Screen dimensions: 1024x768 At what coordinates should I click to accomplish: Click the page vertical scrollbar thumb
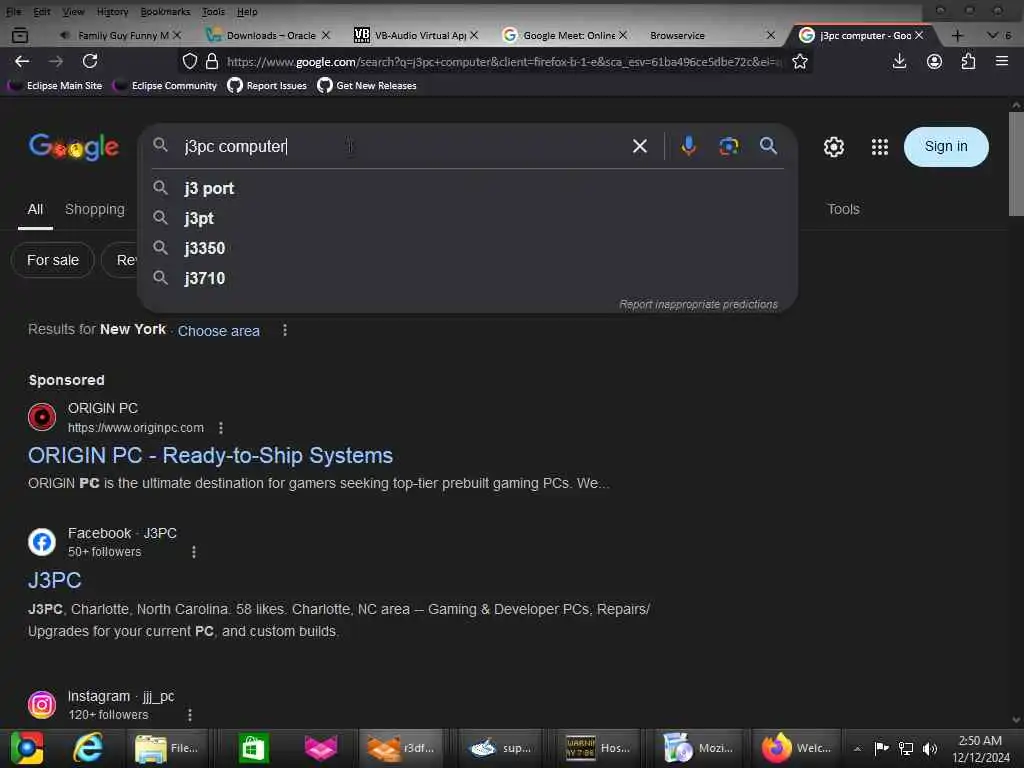1016,163
